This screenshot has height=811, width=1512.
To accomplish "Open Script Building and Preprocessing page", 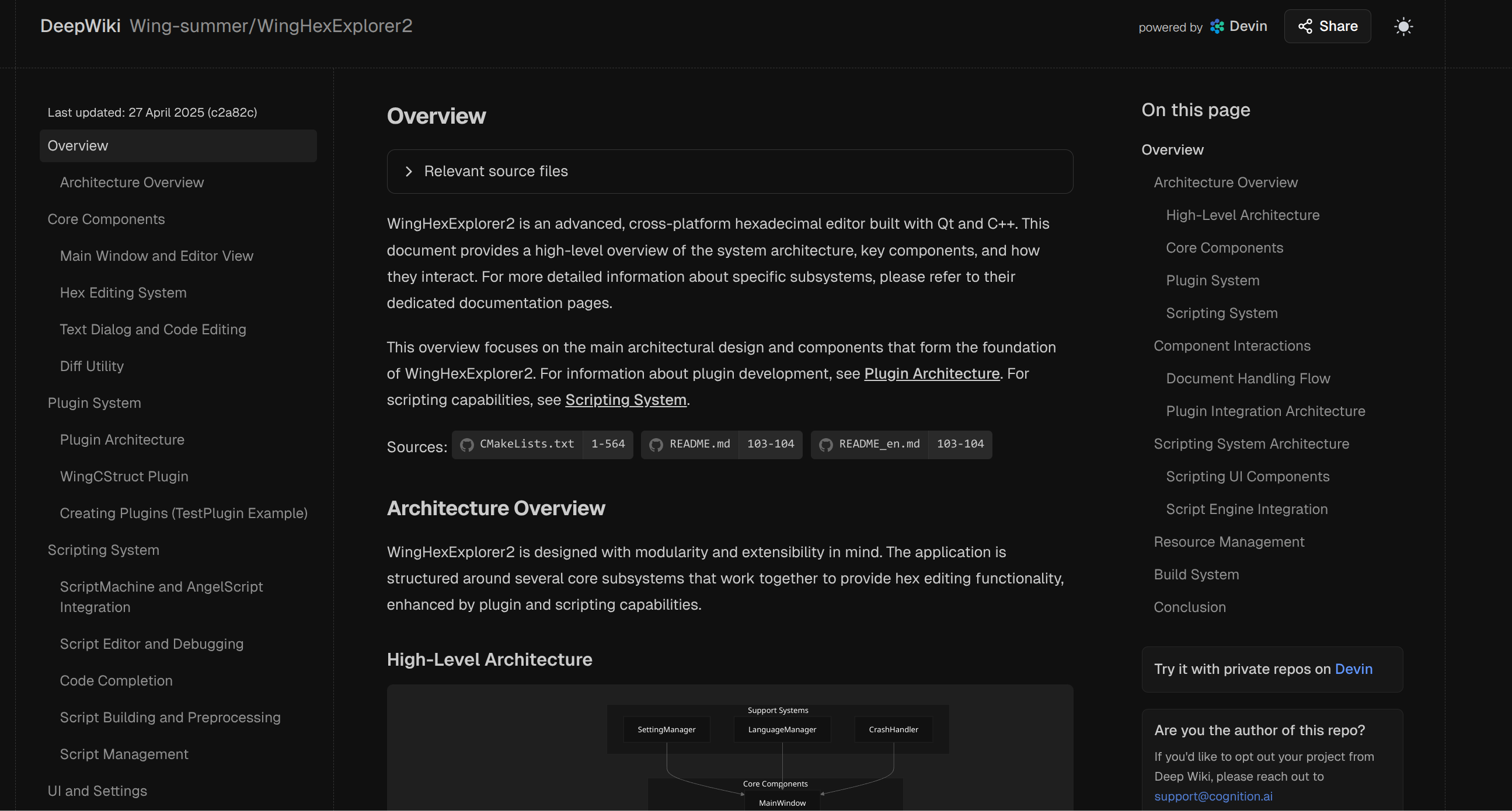I will point(170,718).
